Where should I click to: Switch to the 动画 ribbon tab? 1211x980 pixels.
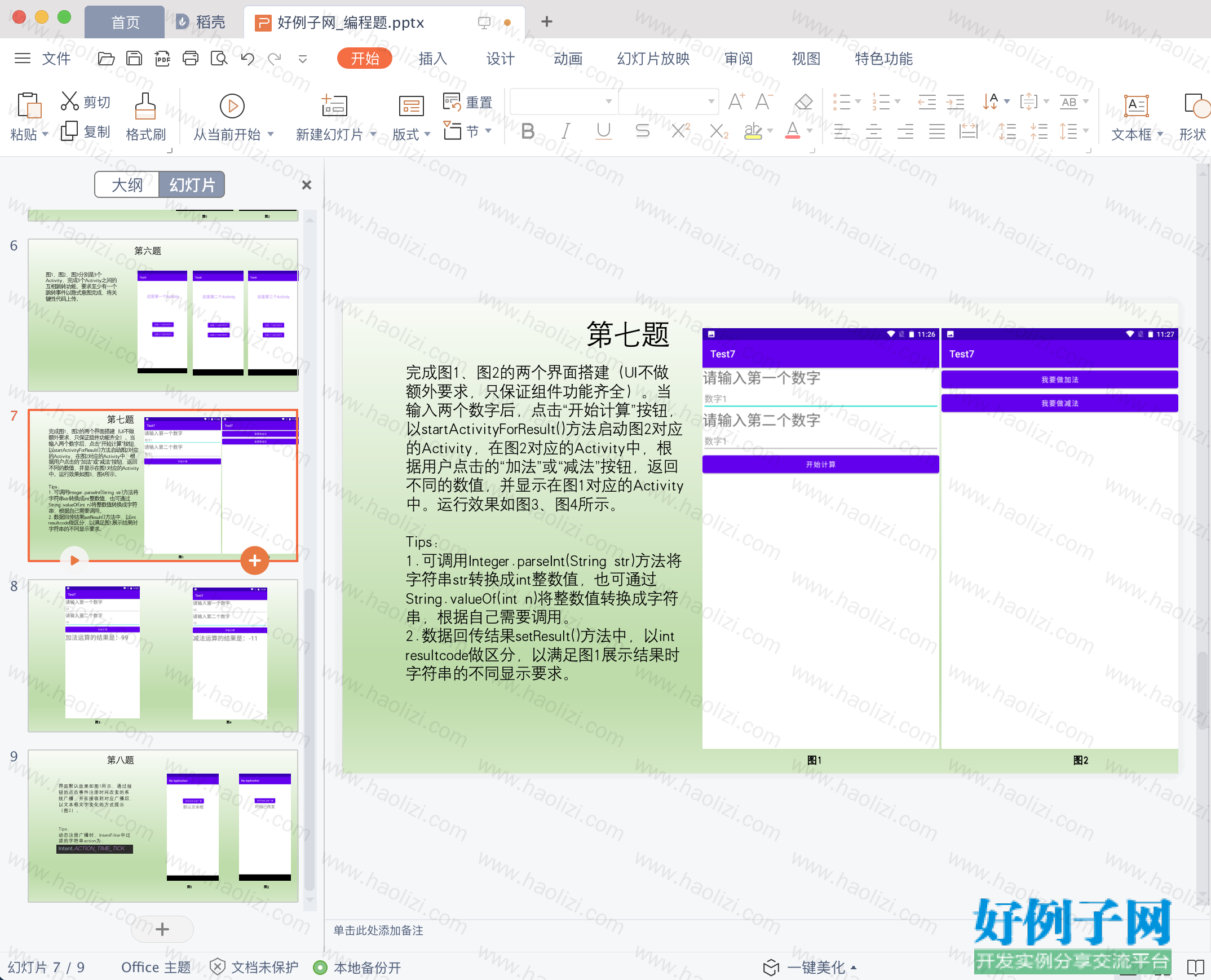point(568,58)
